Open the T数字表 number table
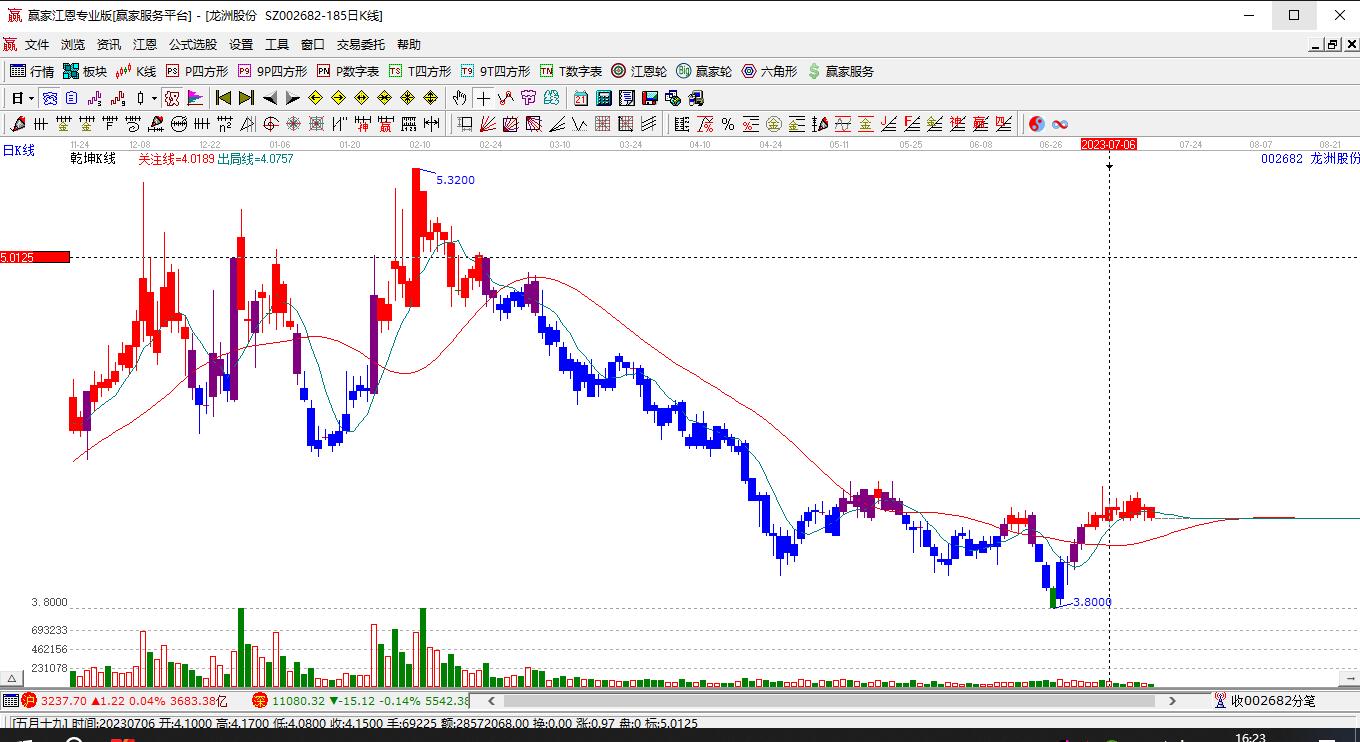This screenshot has width=1360, height=742. pyautogui.click(x=571, y=71)
